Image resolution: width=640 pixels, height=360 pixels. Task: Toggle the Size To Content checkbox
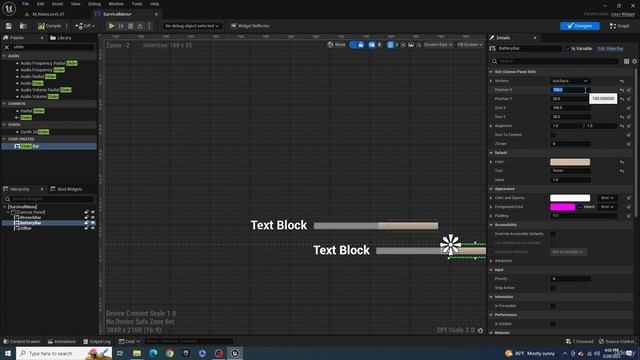click(x=553, y=135)
